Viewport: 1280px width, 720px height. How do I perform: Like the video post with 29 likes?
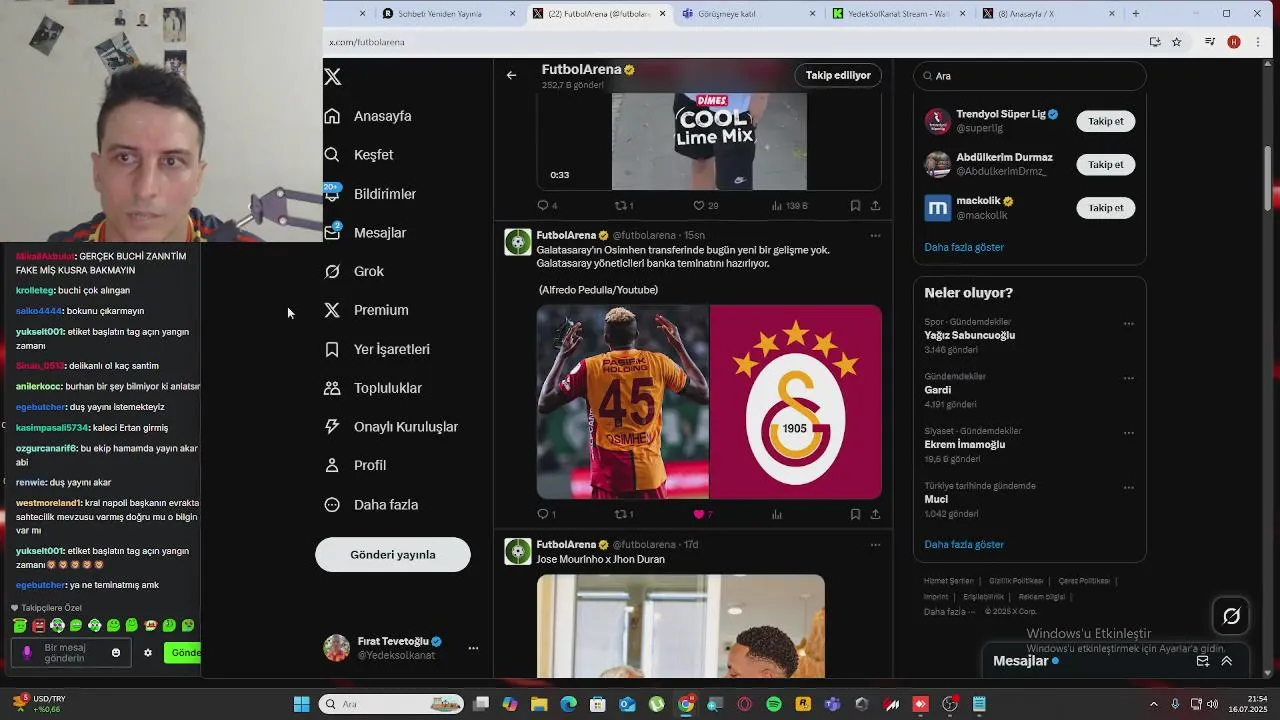[698, 205]
